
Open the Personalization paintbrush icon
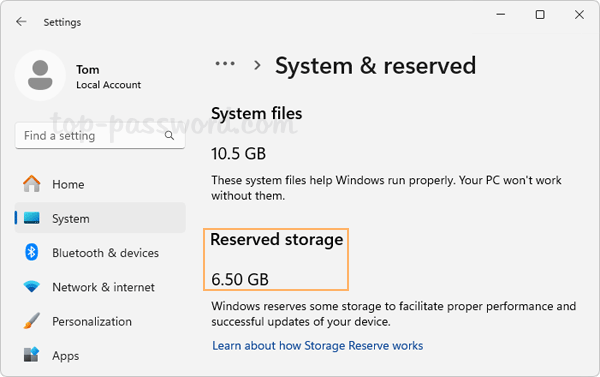pos(31,321)
